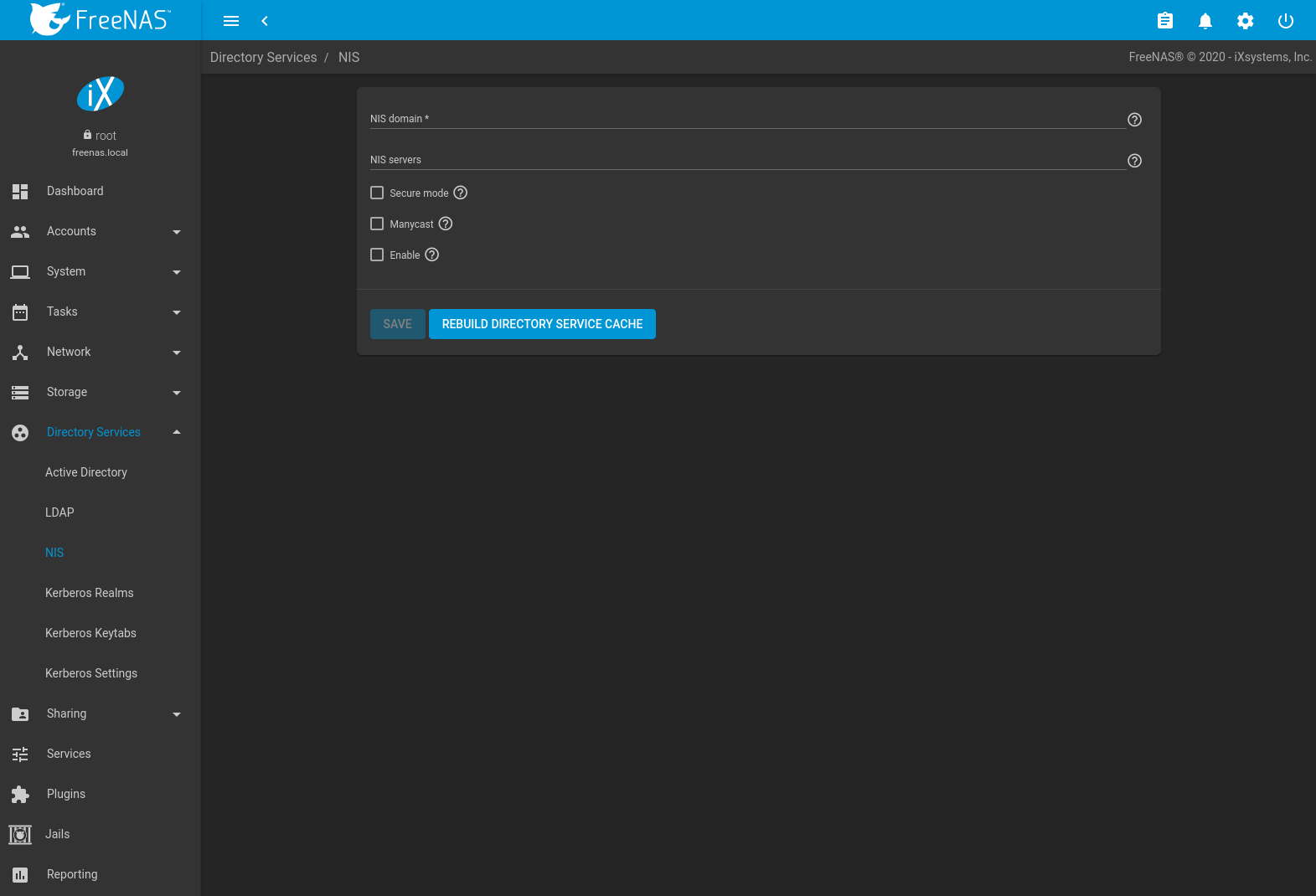1316x896 pixels.
Task: Go to Kerberos Realms page
Action: [x=90, y=593]
